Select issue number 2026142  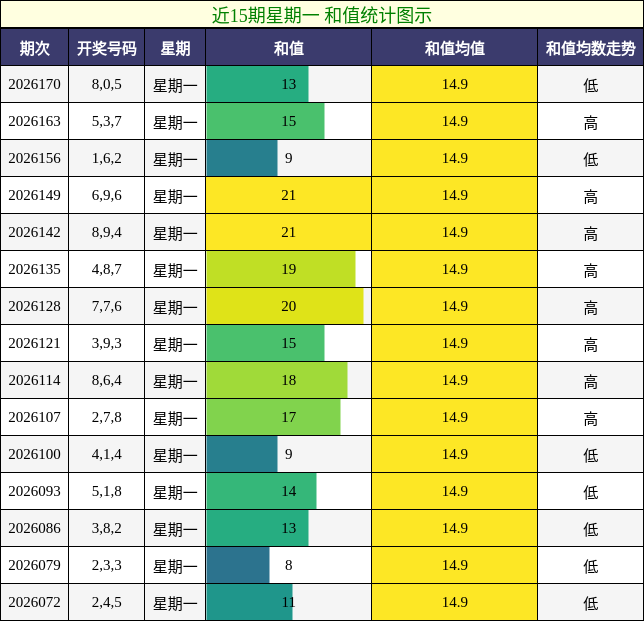coord(34,232)
